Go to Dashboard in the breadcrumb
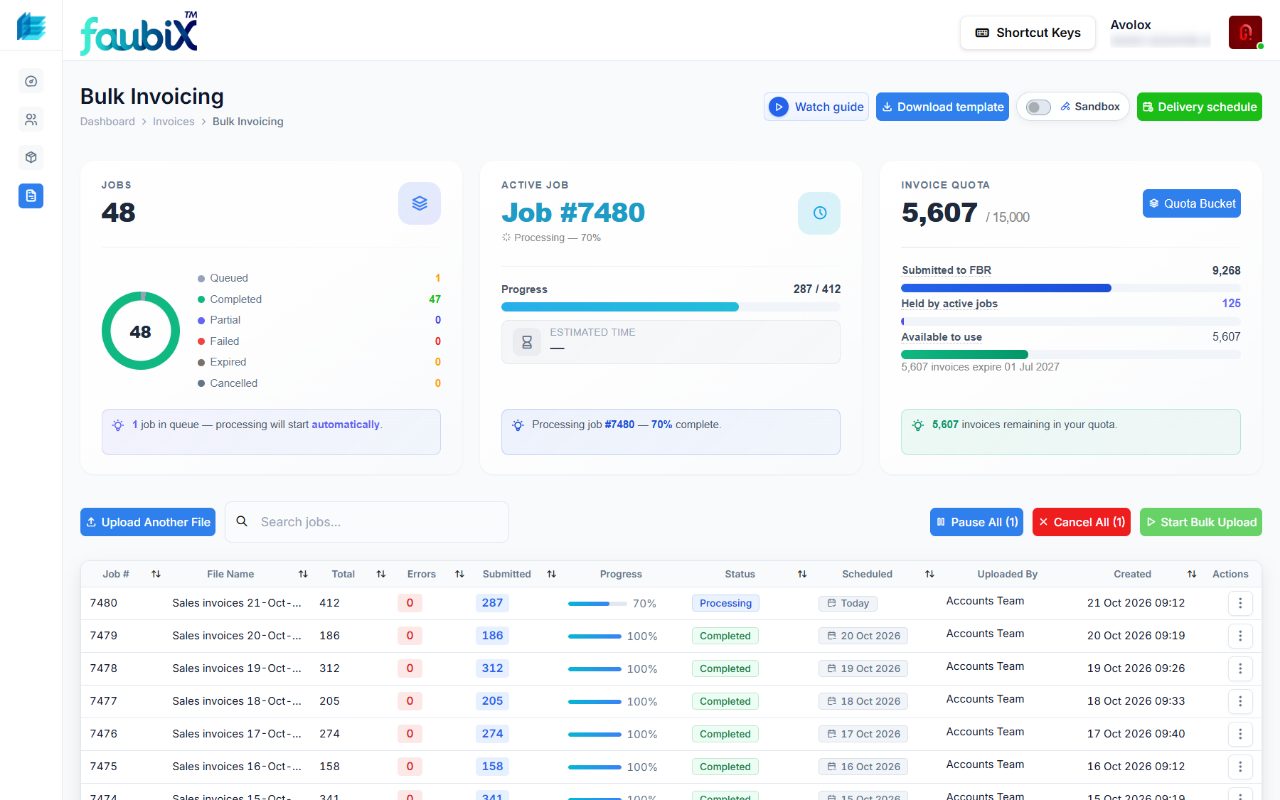Viewport: 1280px width, 800px height. click(x=107, y=121)
